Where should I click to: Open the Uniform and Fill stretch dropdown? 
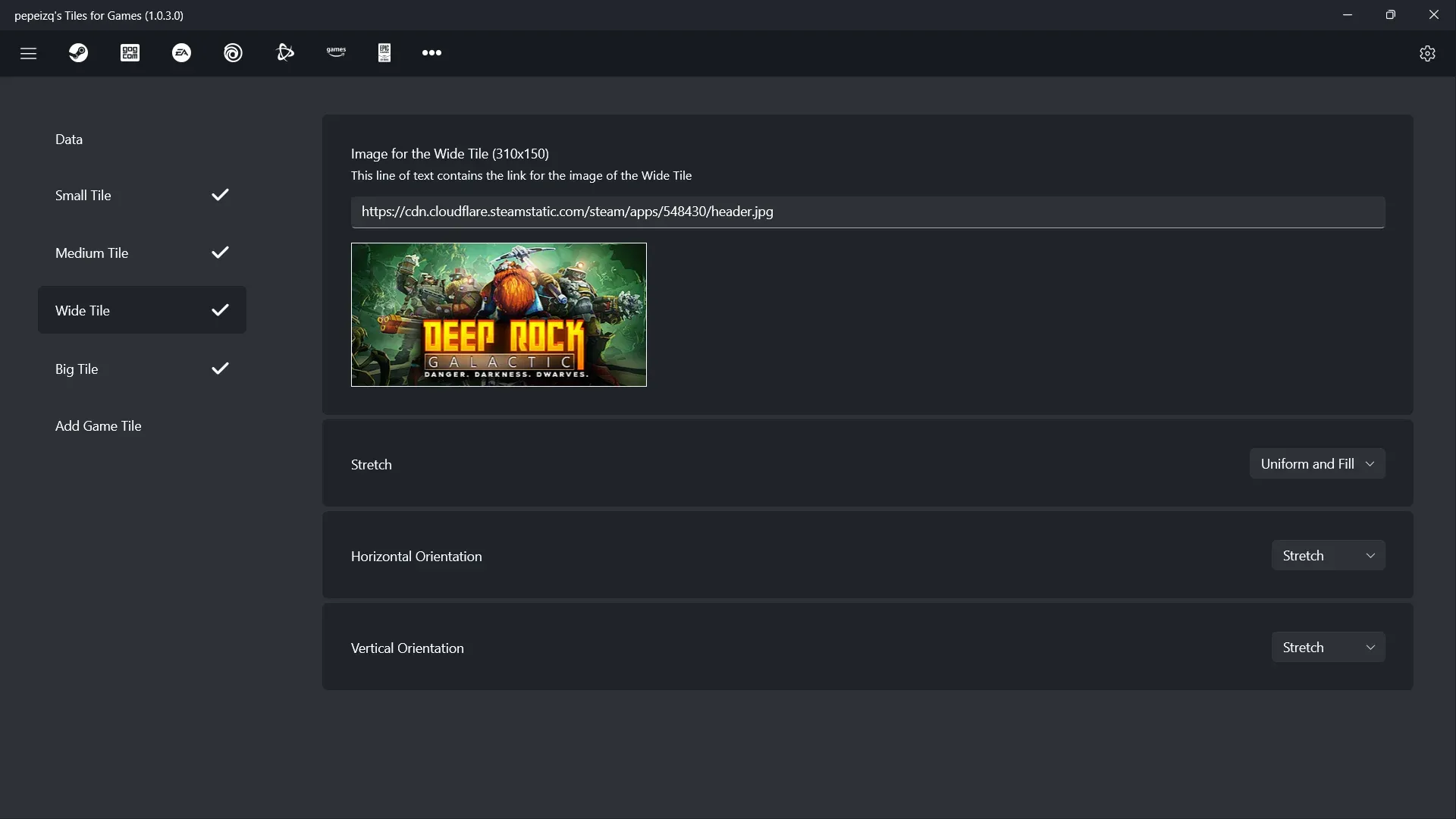point(1317,464)
